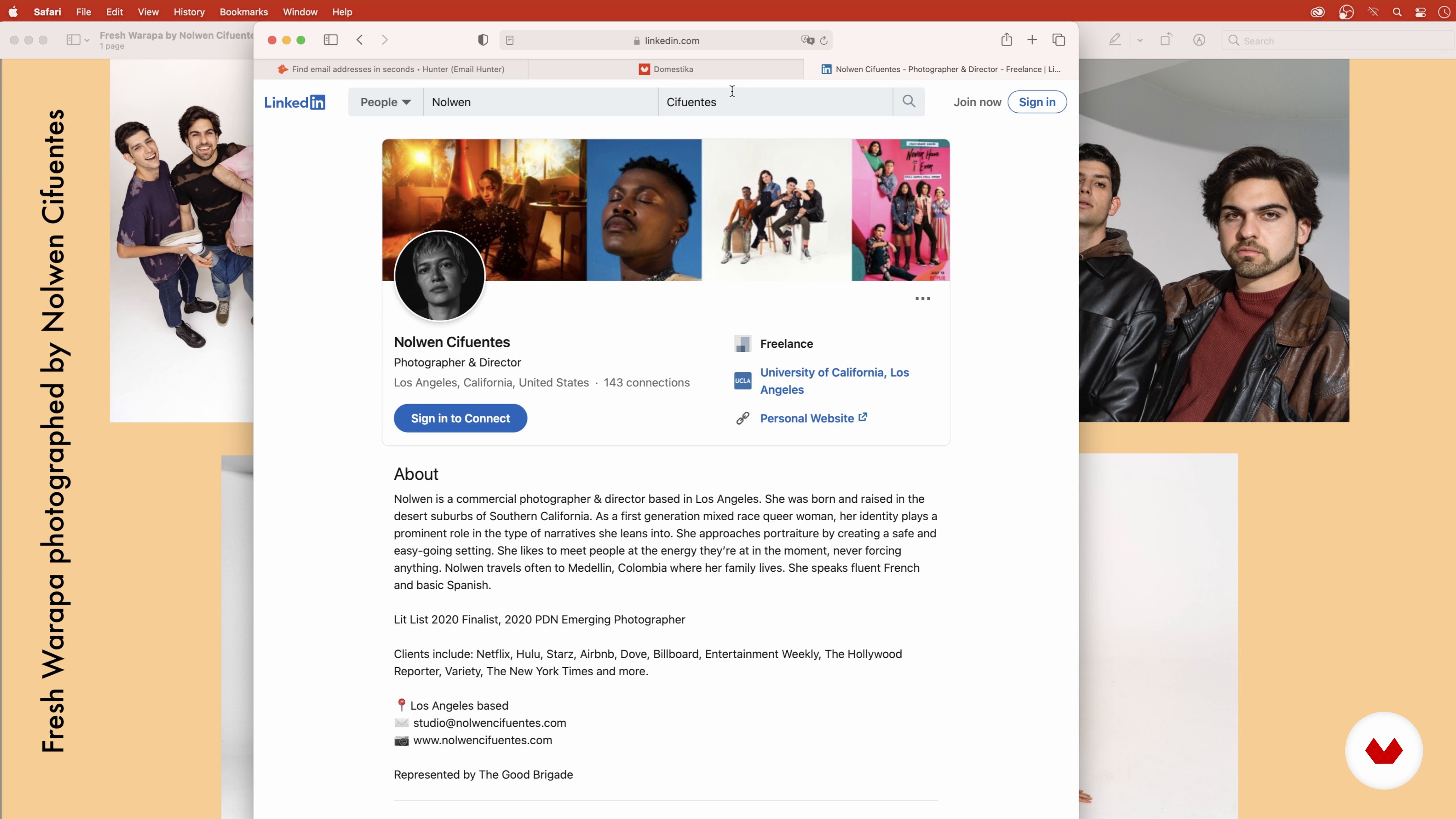Click the translate icon in address bar
This screenshot has height=819, width=1456.
[x=808, y=40]
